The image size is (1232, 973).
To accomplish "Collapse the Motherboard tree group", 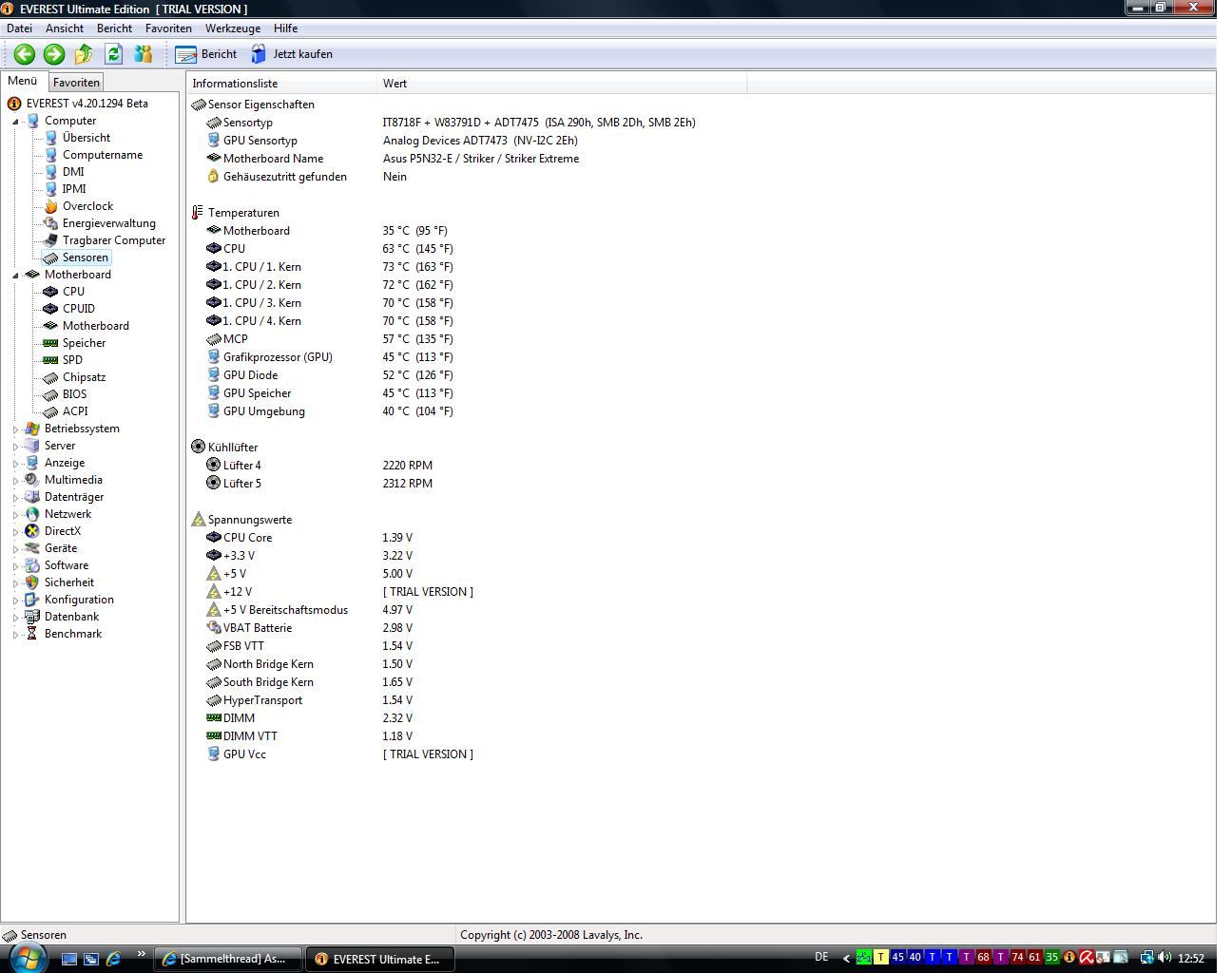I will (15, 276).
